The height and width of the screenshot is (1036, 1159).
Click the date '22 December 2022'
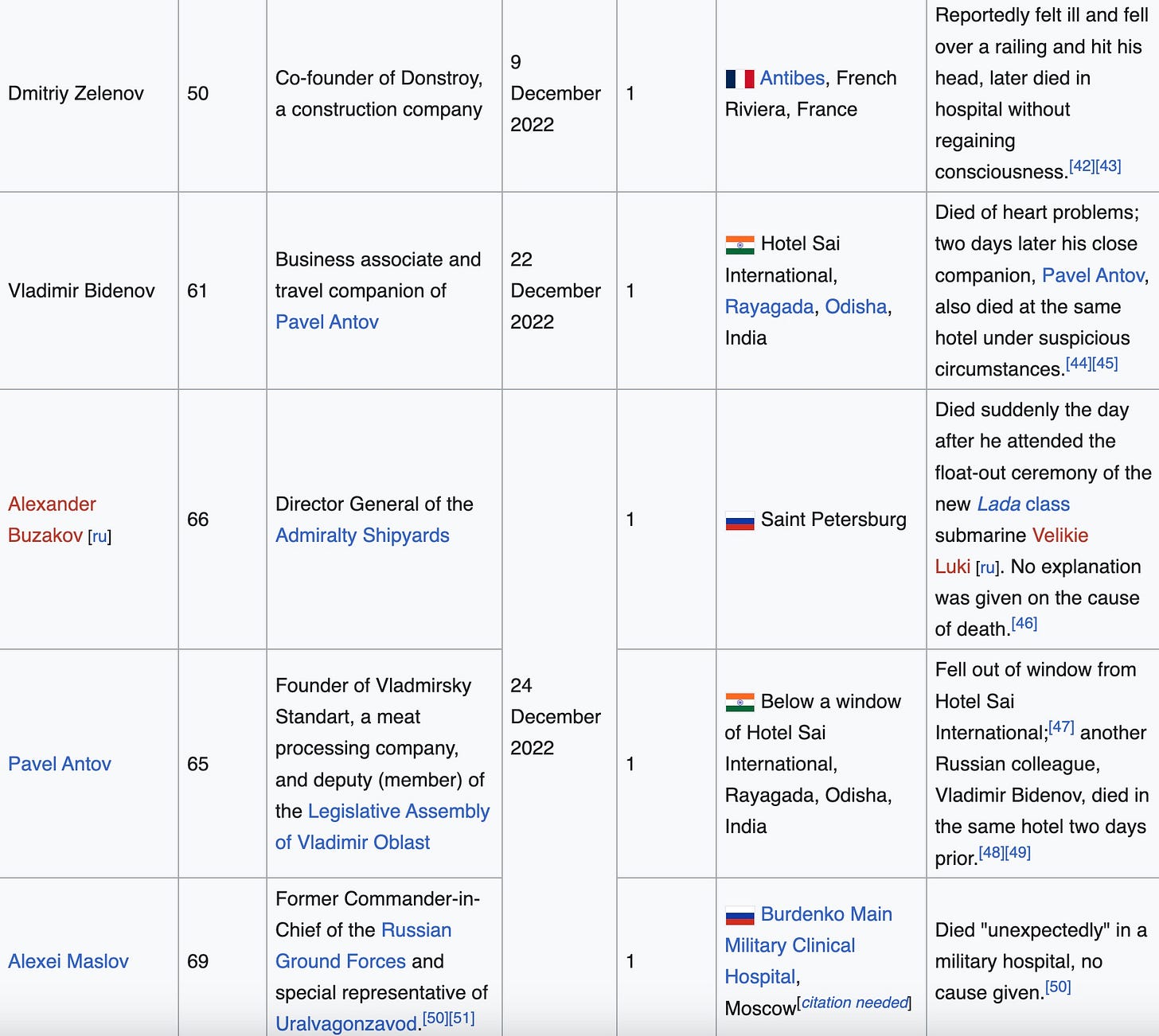coord(556,291)
